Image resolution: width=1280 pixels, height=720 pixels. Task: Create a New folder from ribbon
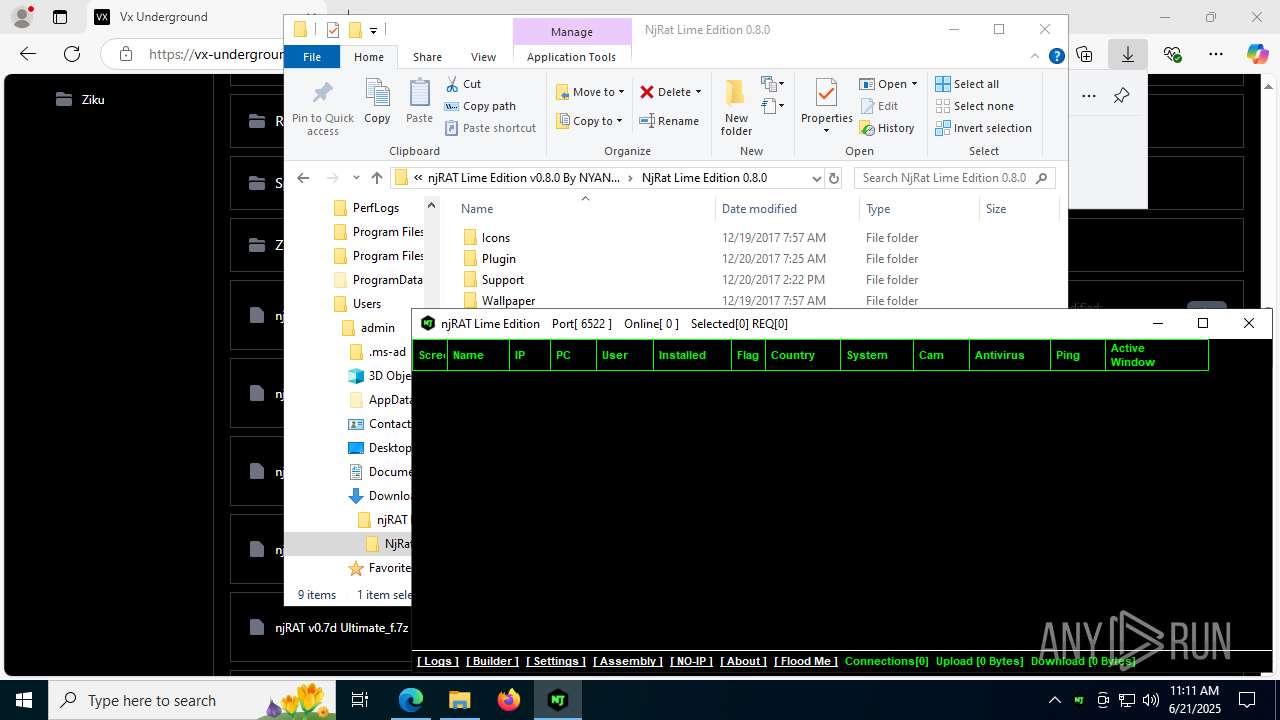pyautogui.click(x=736, y=107)
